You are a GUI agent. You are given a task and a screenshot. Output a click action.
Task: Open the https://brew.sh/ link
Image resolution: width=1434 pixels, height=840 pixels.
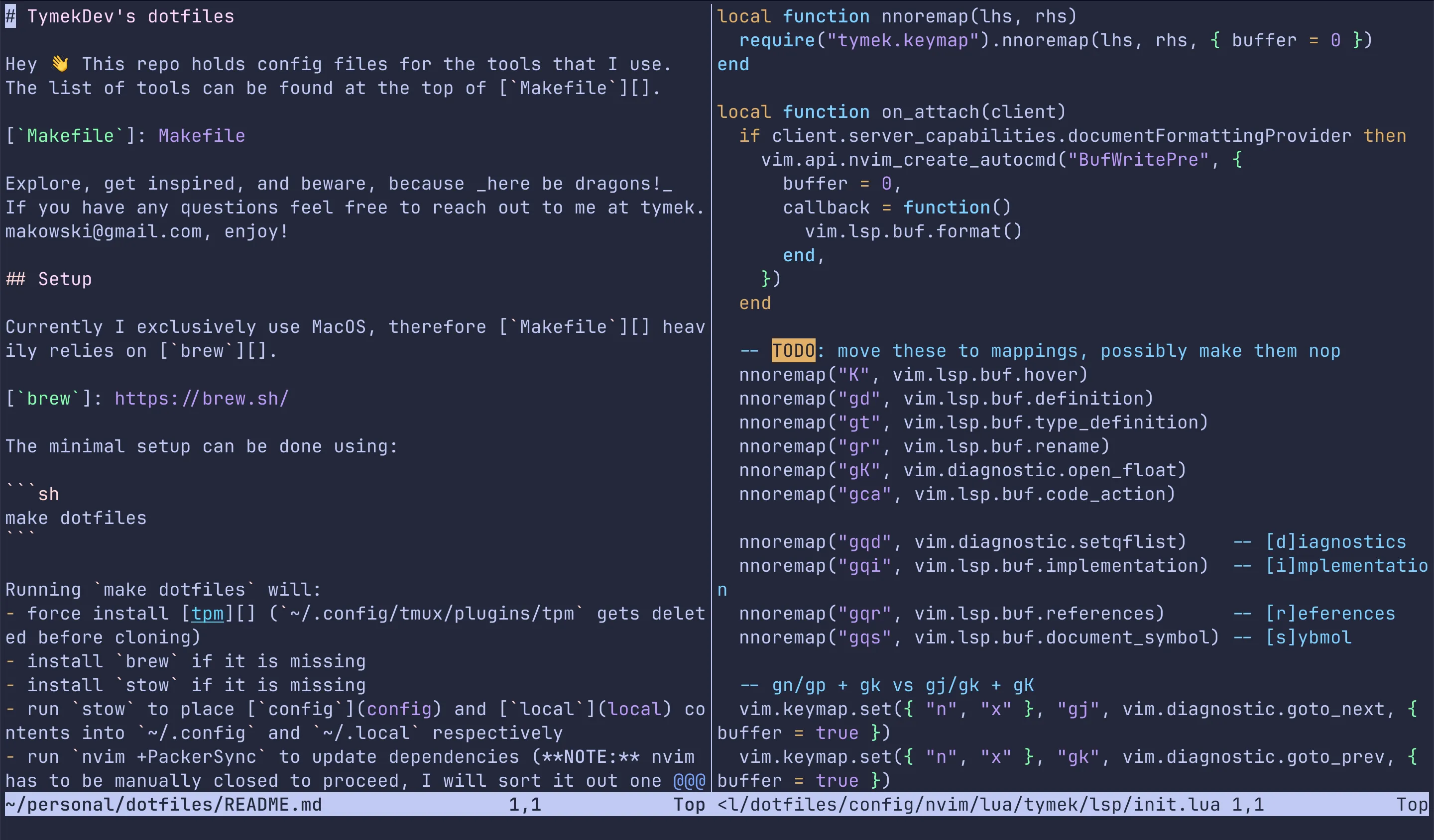(x=202, y=398)
